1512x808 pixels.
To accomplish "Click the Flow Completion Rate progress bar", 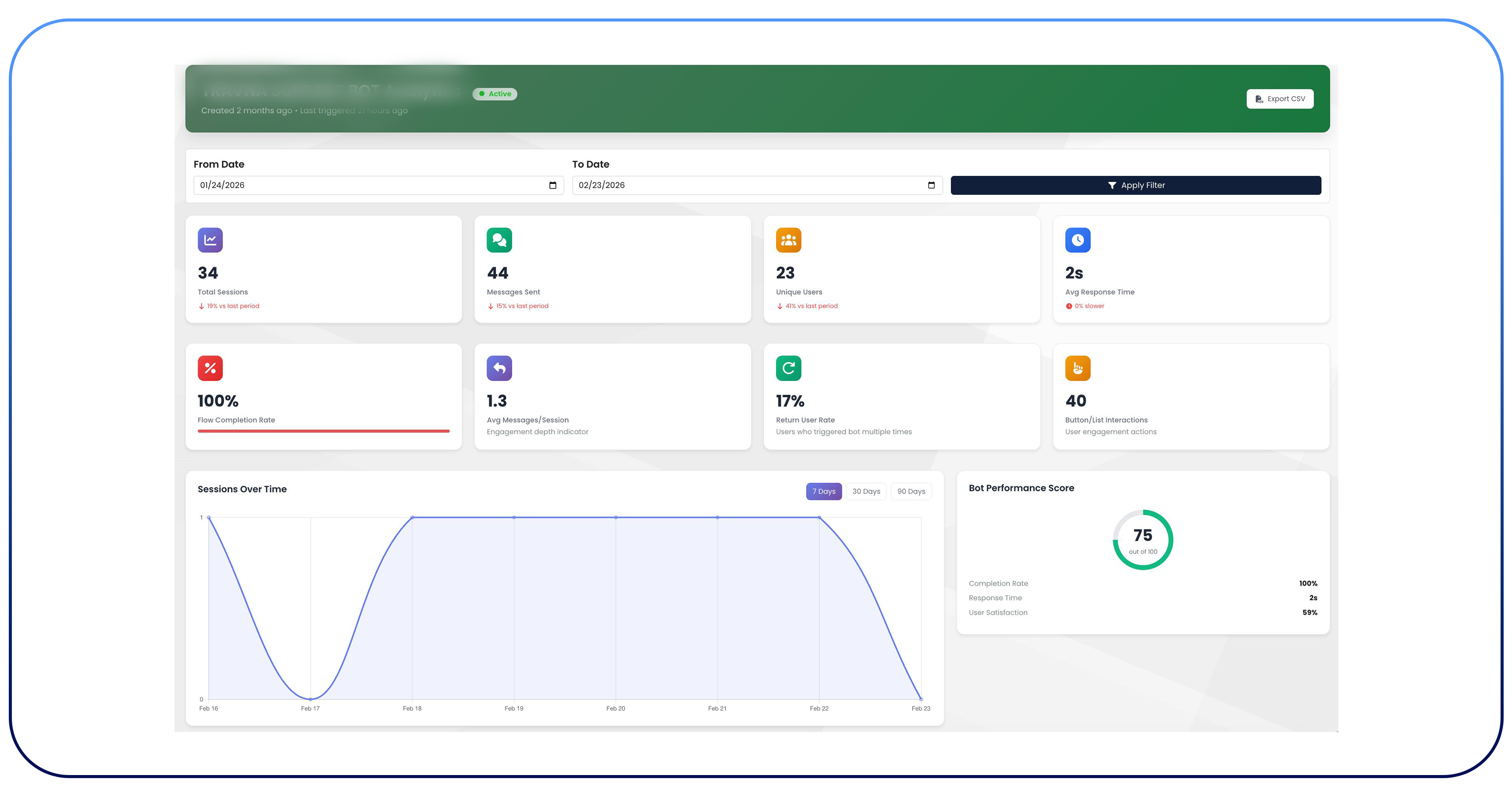I will (x=323, y=431).
